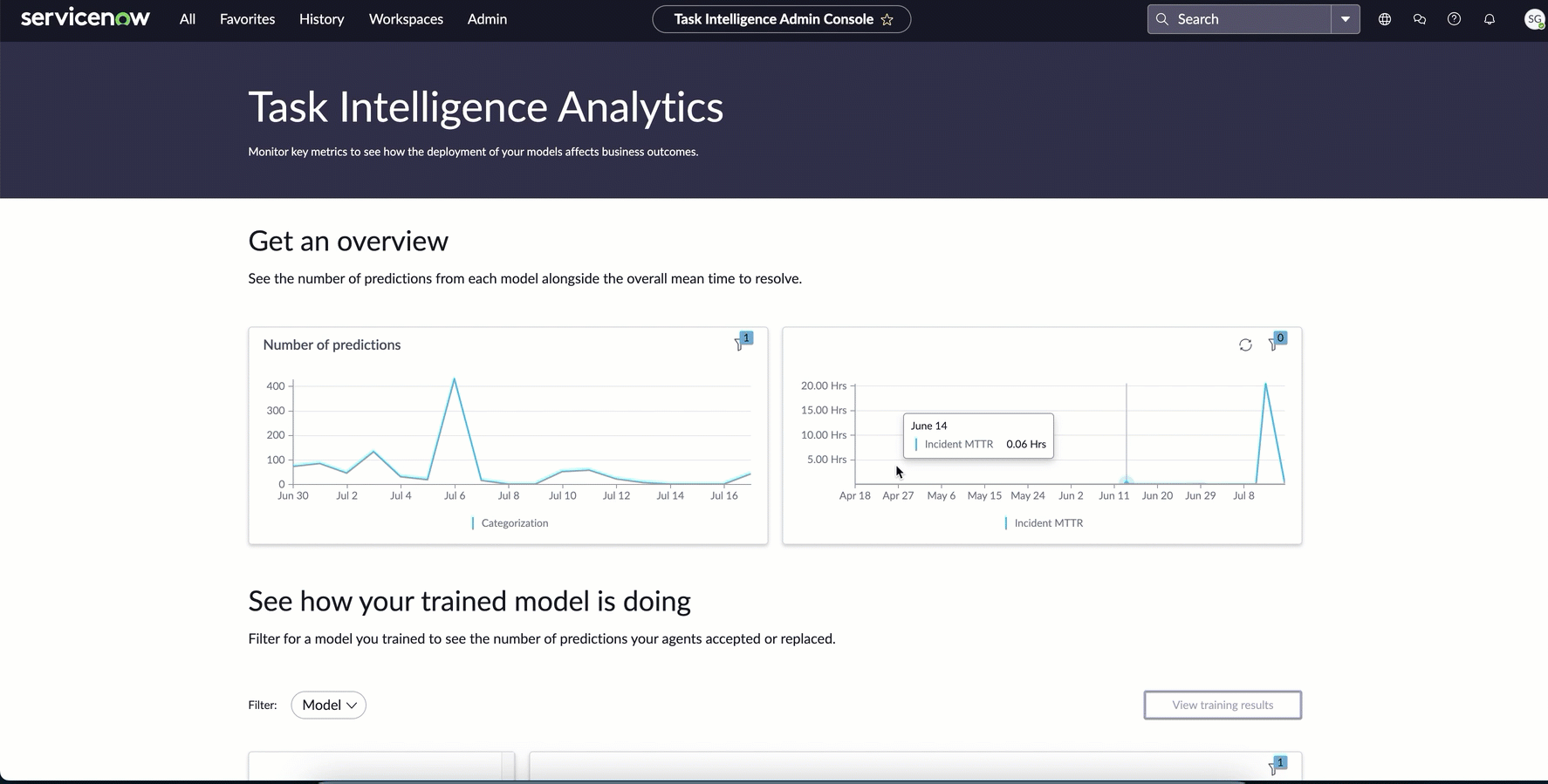The width and height of the screenshot is (1548, 784).
Task: Open filter icon on Number of predictions chart
Action: (742, 342)
